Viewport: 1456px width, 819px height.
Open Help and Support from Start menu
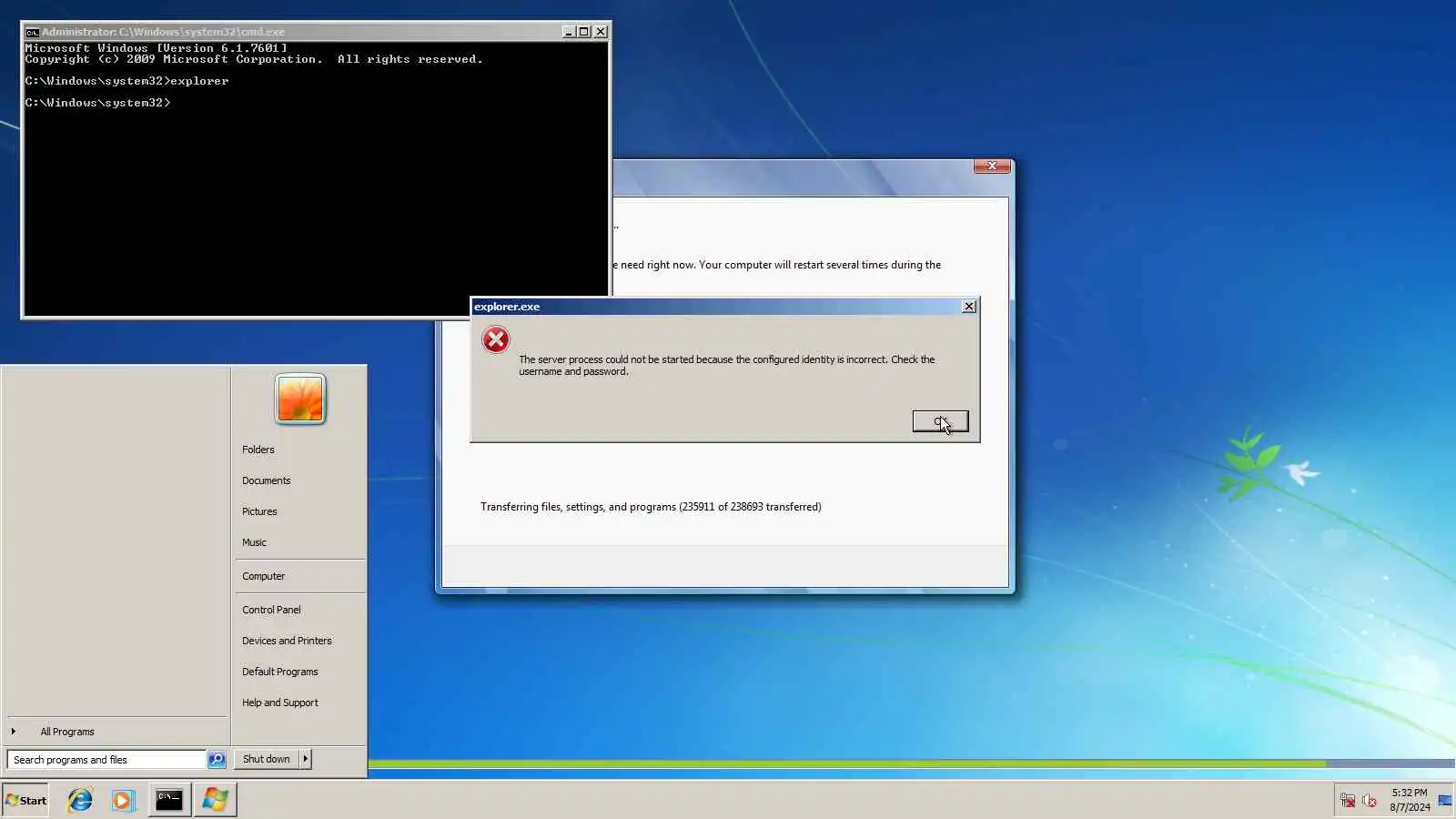[x=280, y=703]
